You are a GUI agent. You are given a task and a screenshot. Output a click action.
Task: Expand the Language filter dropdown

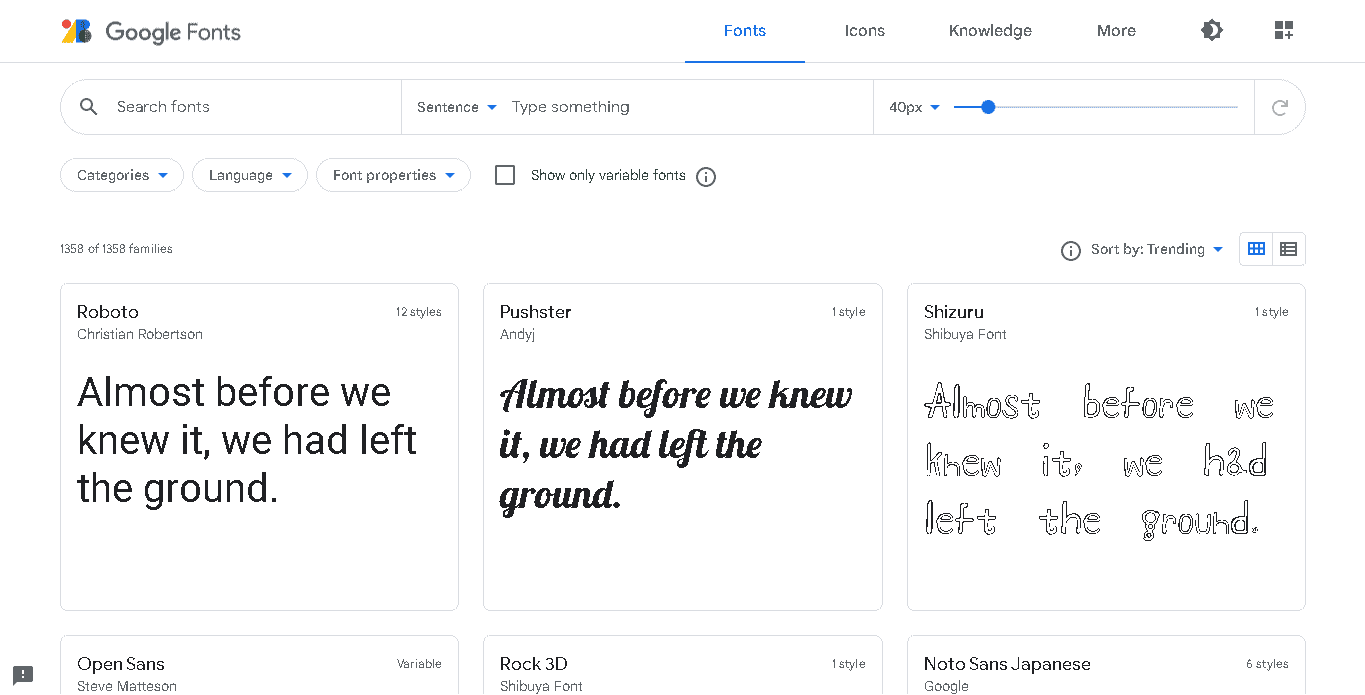250,176
